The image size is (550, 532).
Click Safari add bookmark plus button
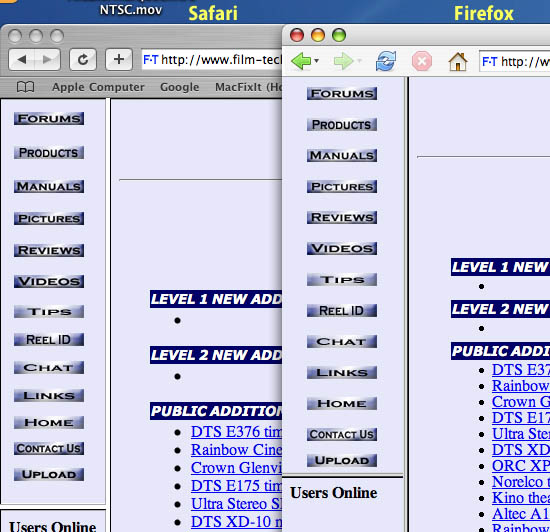(x=119, y=59)
